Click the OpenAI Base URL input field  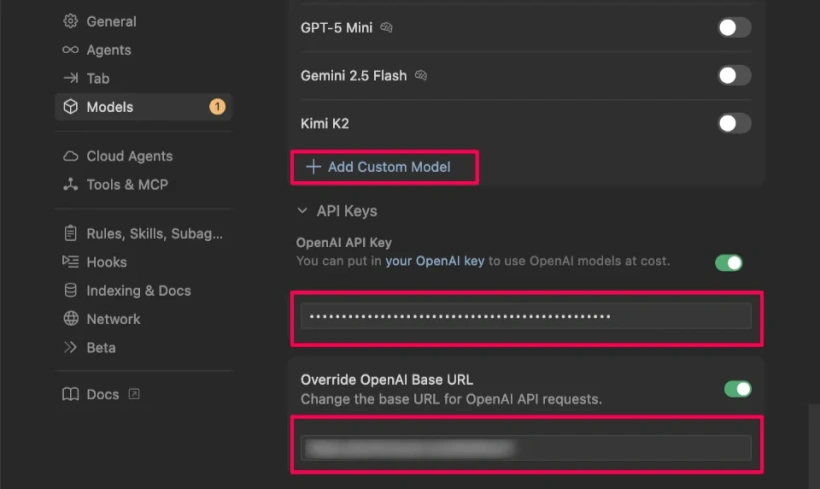526,448
